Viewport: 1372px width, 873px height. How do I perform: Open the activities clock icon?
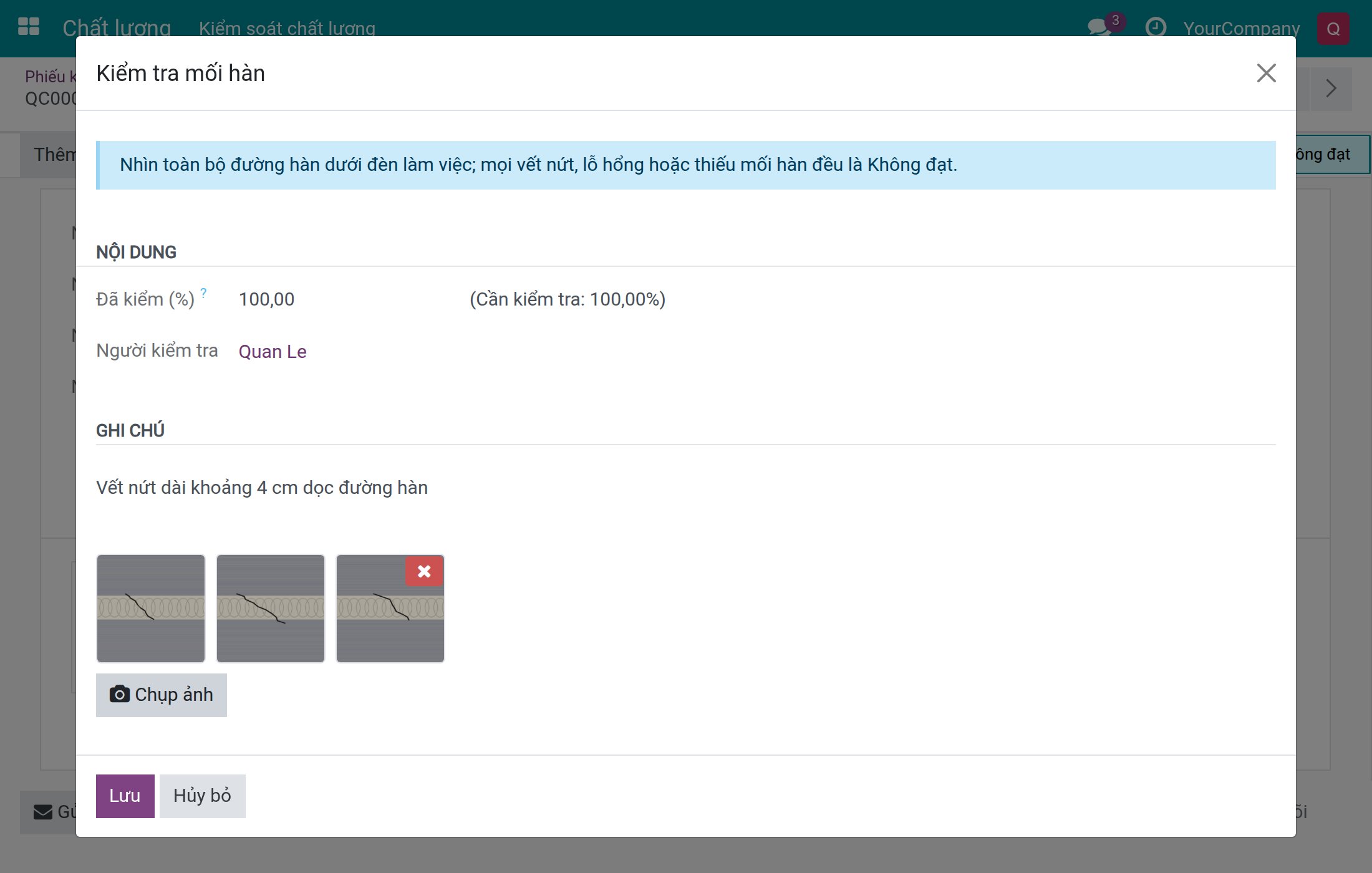[x=1156, y=27]
